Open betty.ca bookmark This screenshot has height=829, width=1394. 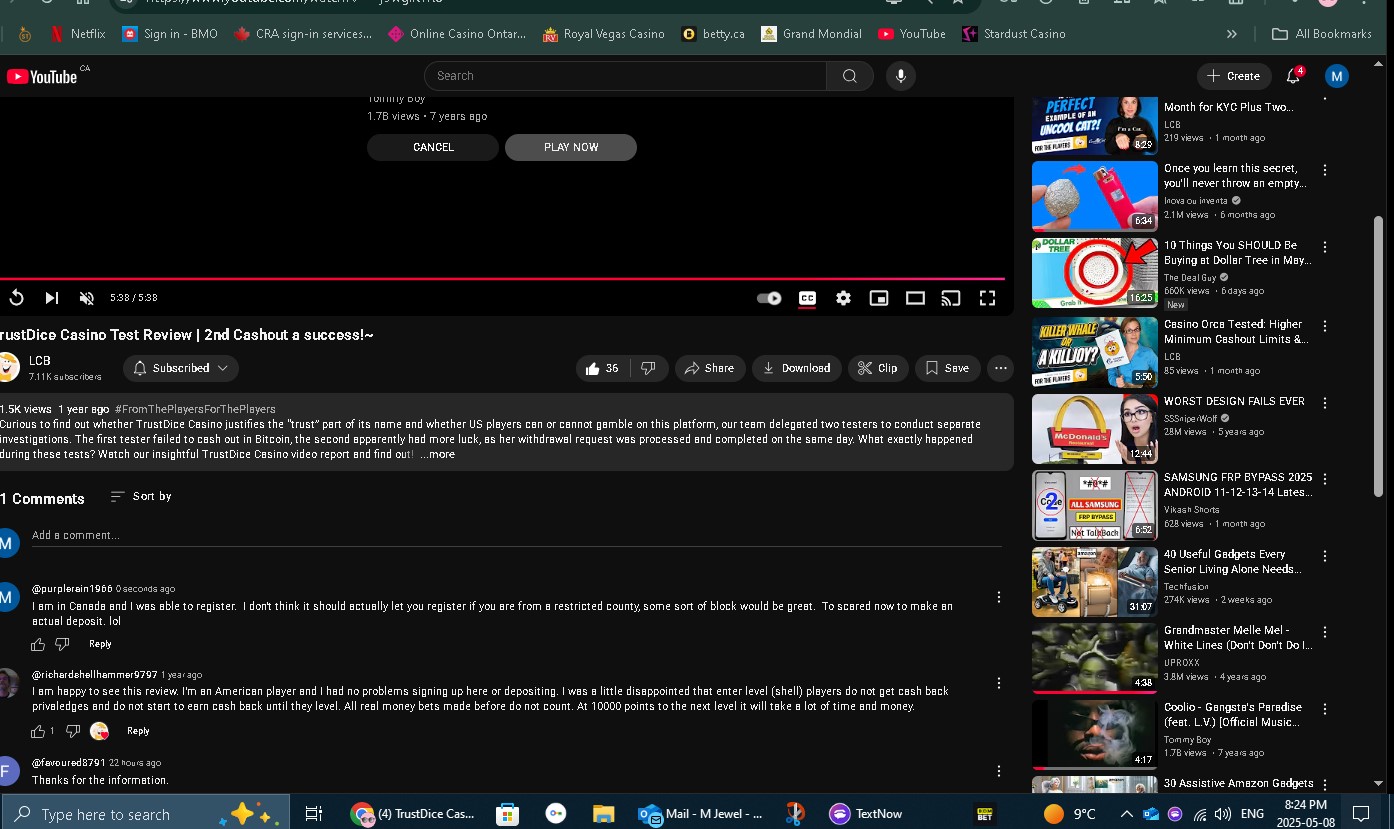713,34
